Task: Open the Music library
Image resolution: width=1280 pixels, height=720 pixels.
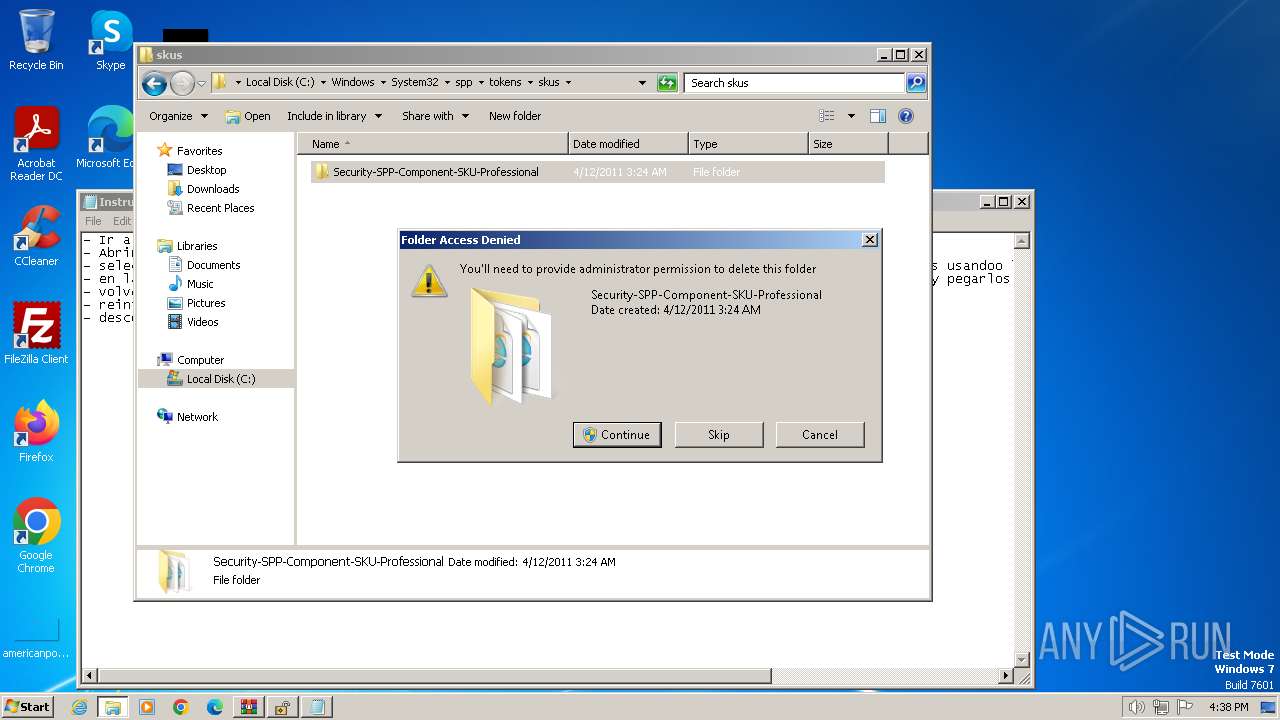Action: 200,284
